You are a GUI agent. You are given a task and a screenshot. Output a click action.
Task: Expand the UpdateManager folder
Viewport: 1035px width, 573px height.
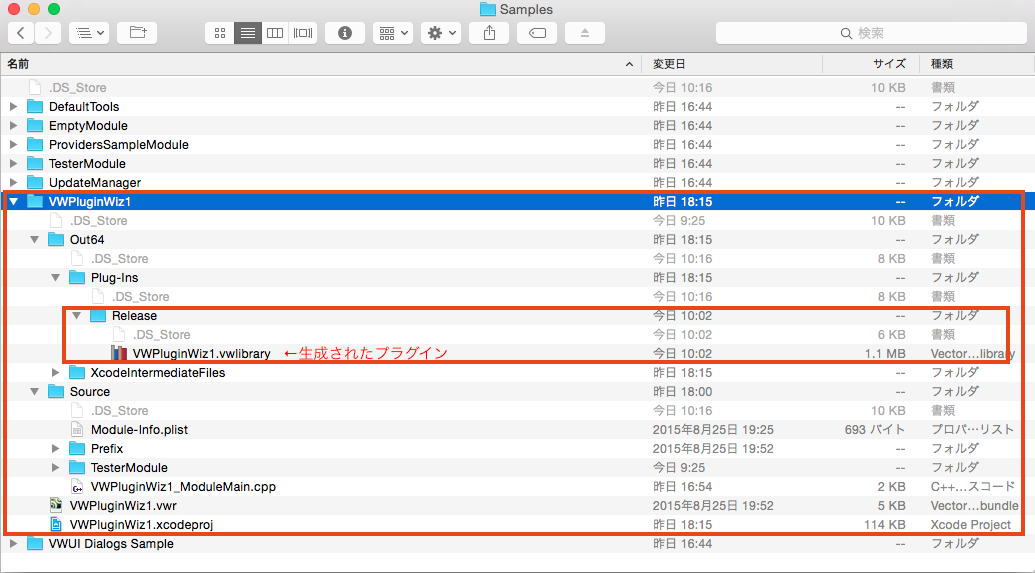13,182
